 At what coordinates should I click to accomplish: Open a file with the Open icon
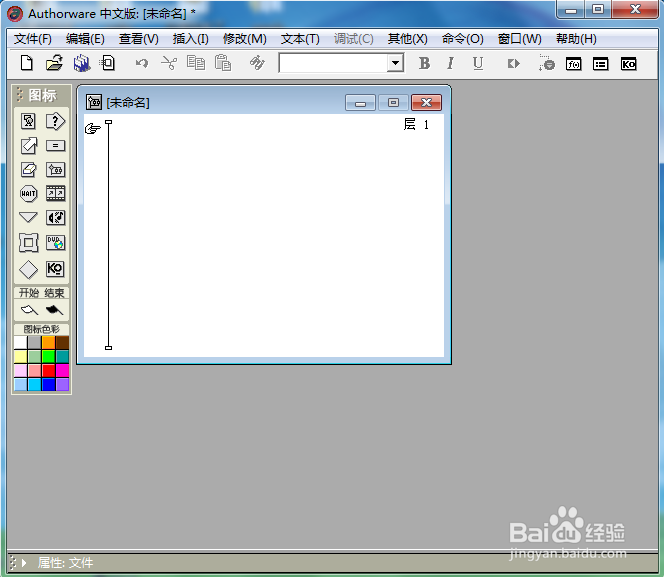pos(54,63)
